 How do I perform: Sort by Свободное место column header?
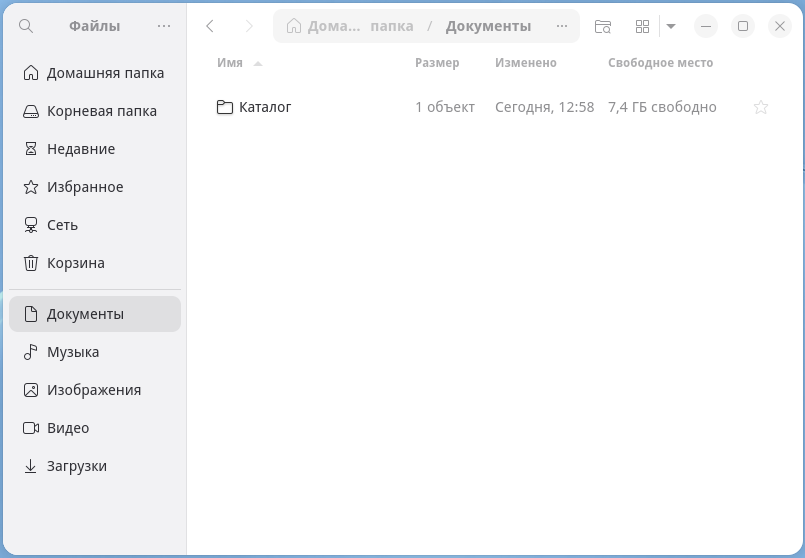coord(660,63)
